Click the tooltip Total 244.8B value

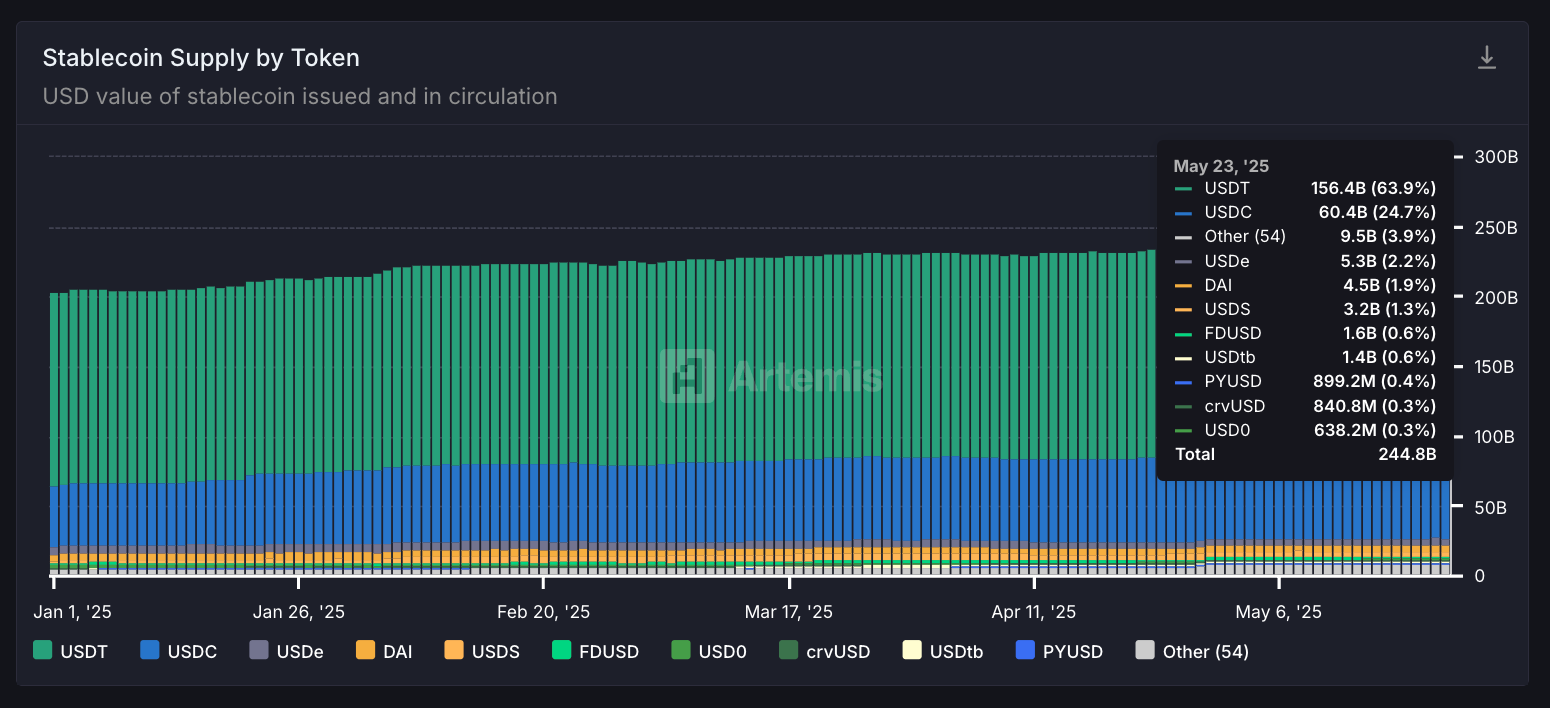[1406, 454]
